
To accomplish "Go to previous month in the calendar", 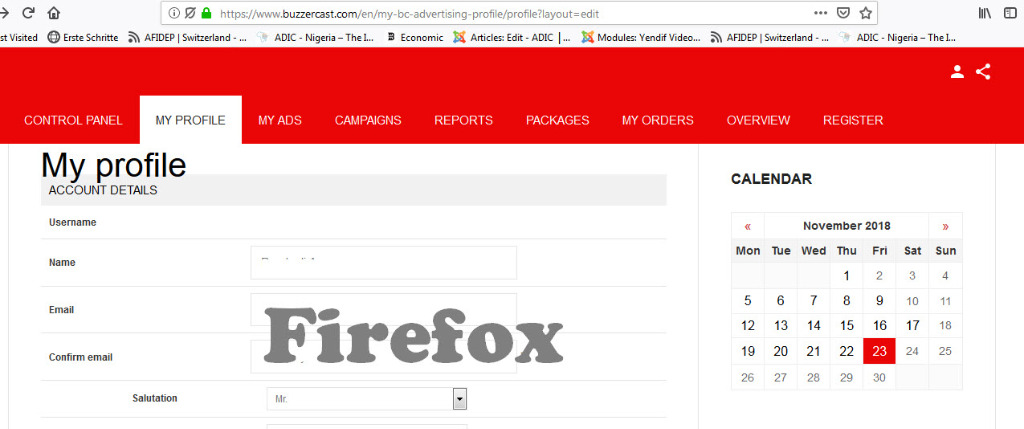I will tap(747, 226).
